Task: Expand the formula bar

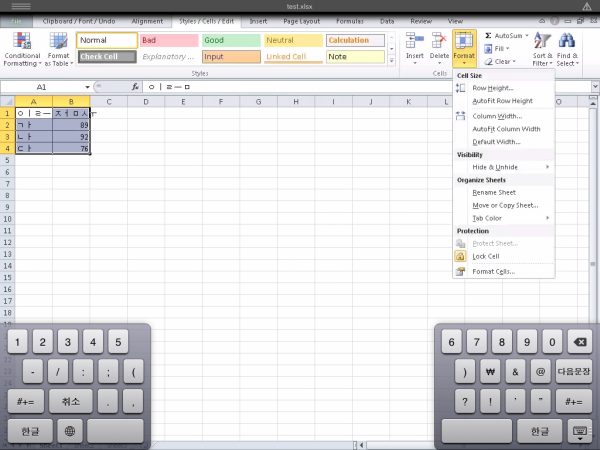Action: tap(595, 87)
